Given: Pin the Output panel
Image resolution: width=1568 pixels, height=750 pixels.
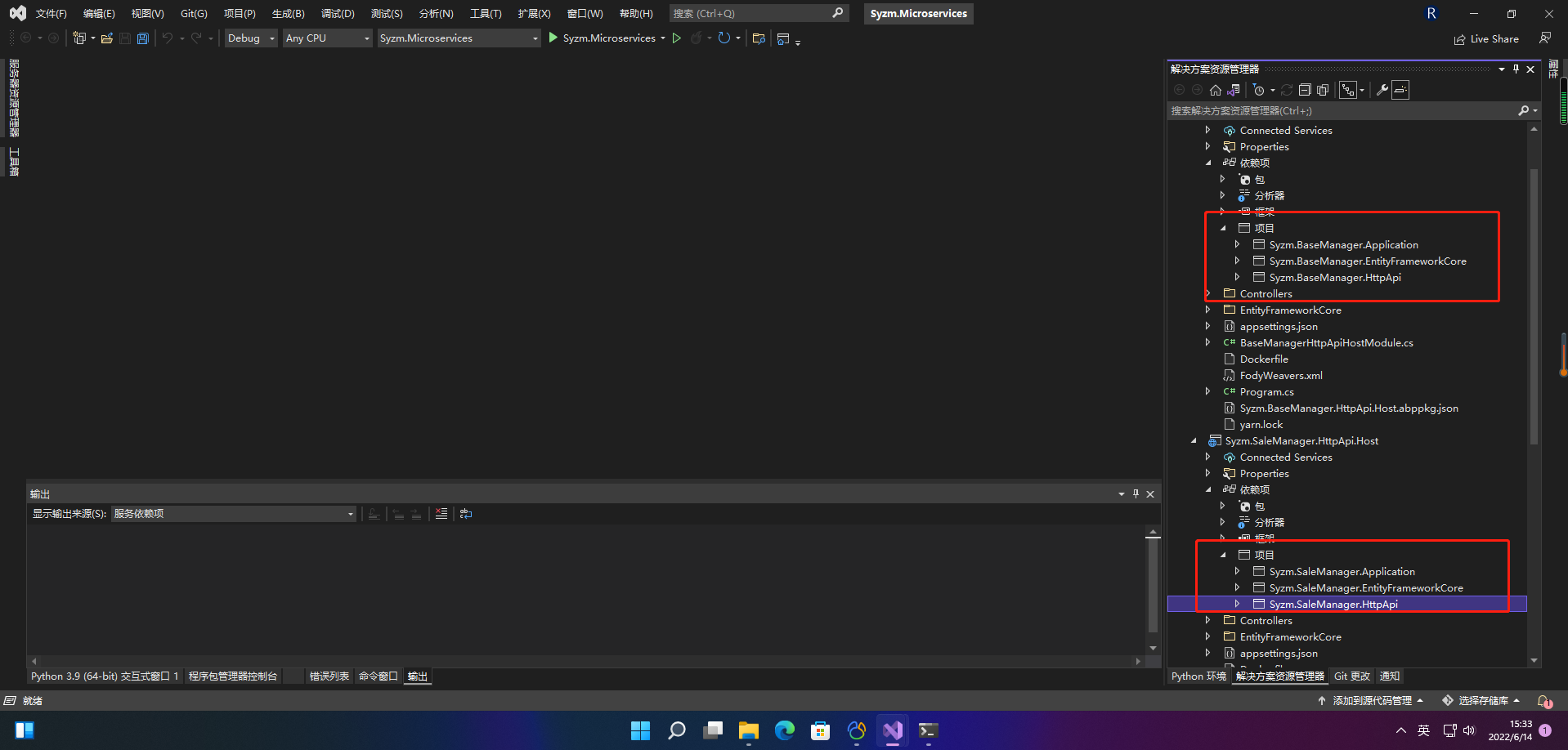Looking at the screenshot, I should (1136, 493).
